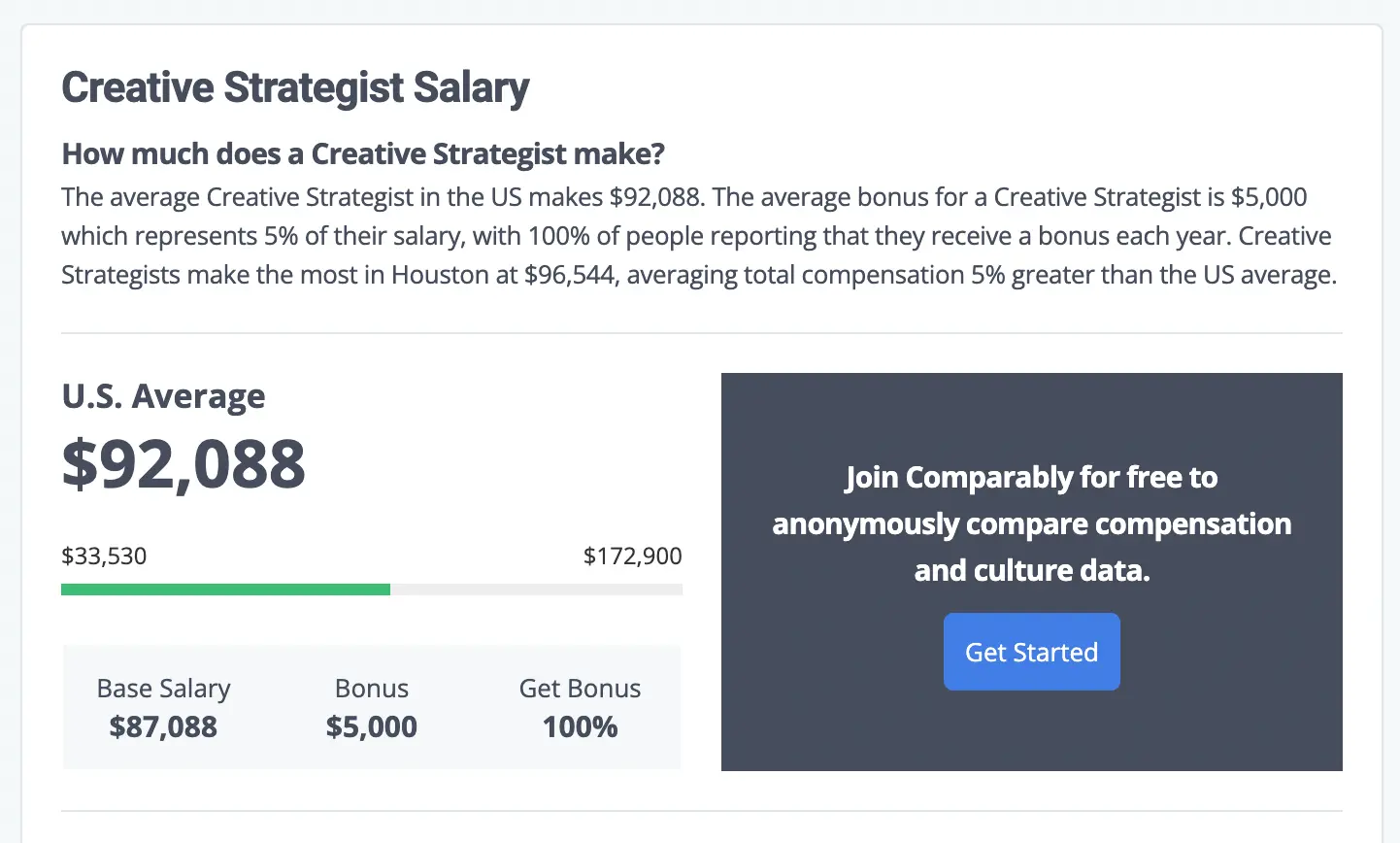The height and width of the screenshot is (843, 1400).
Task: Click the How much does a Creative Strategist heading
Action: pos(363,153)
